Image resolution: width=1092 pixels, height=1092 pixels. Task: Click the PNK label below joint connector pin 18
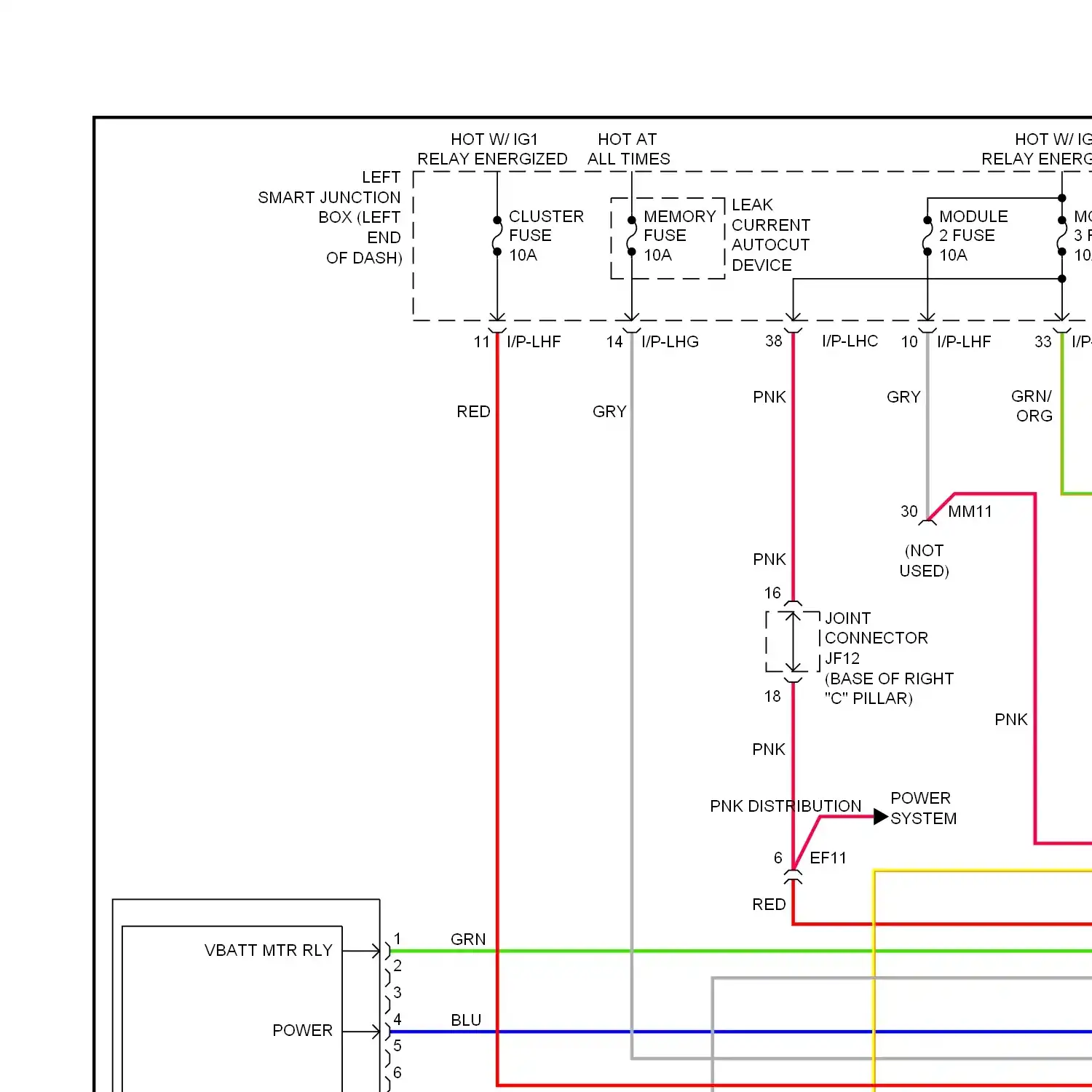point(769,749)
